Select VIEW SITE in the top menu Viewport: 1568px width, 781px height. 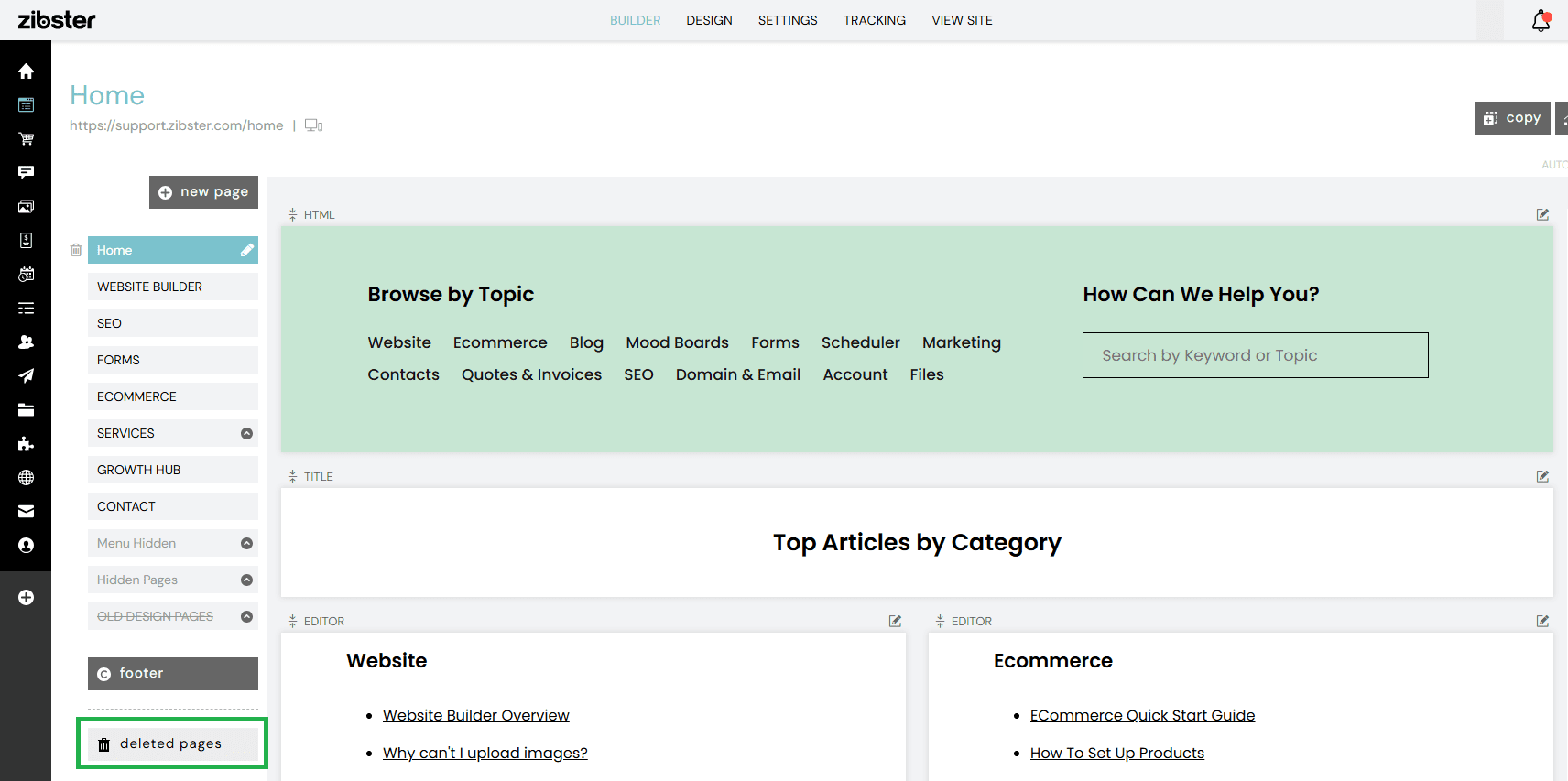[962, 20]
